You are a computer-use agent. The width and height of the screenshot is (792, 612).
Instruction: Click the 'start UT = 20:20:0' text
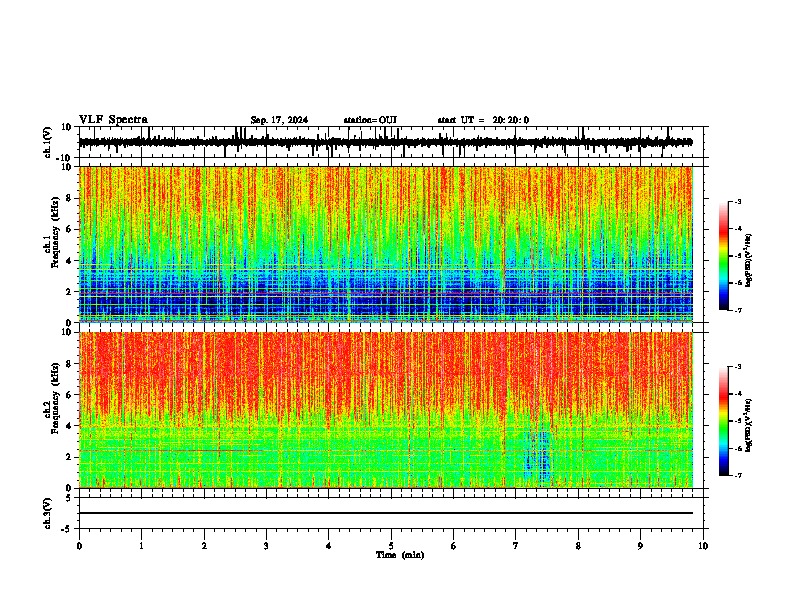(x=483, y=120)
